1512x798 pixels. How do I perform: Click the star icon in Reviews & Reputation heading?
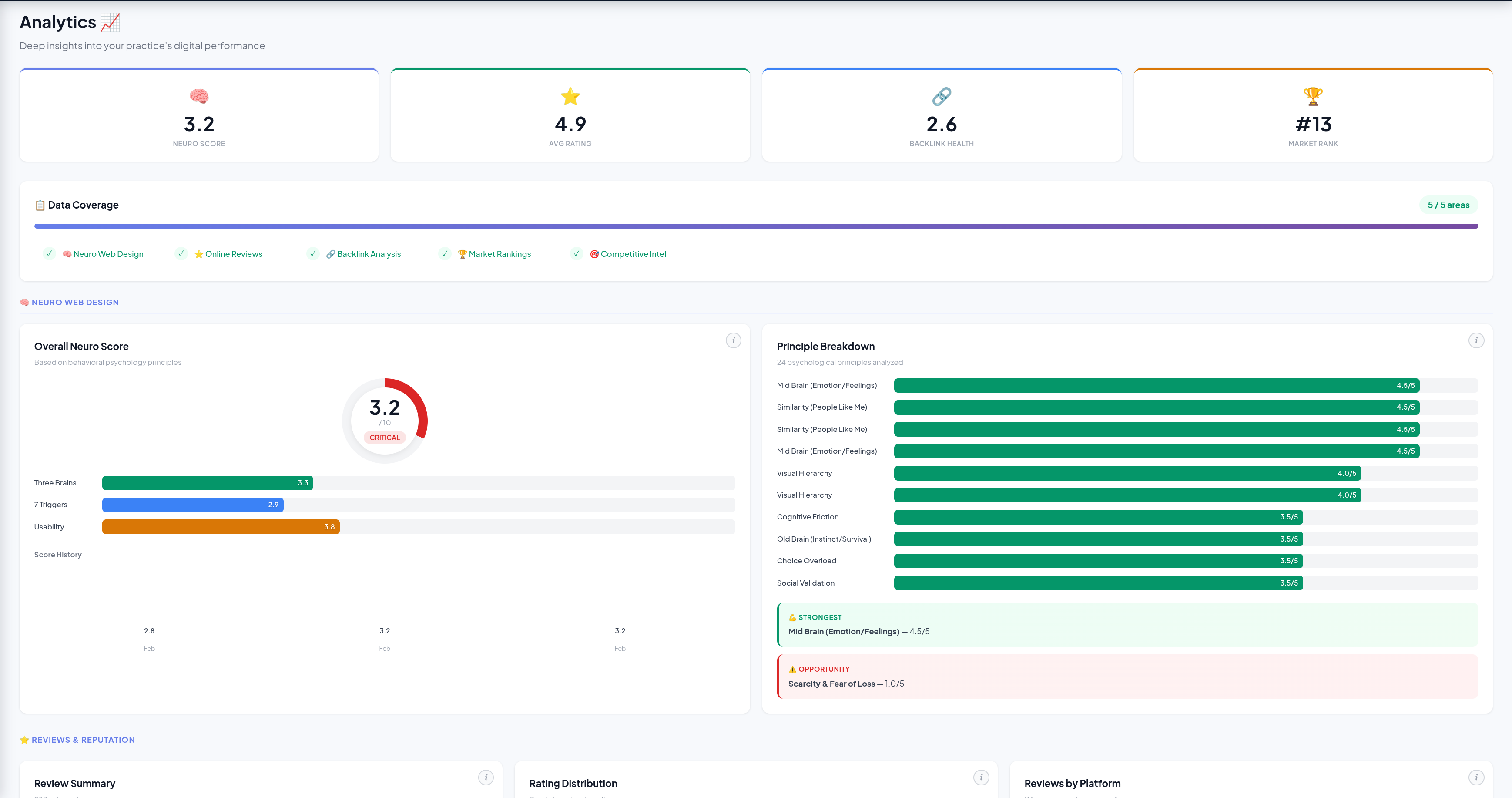[25, 740]
